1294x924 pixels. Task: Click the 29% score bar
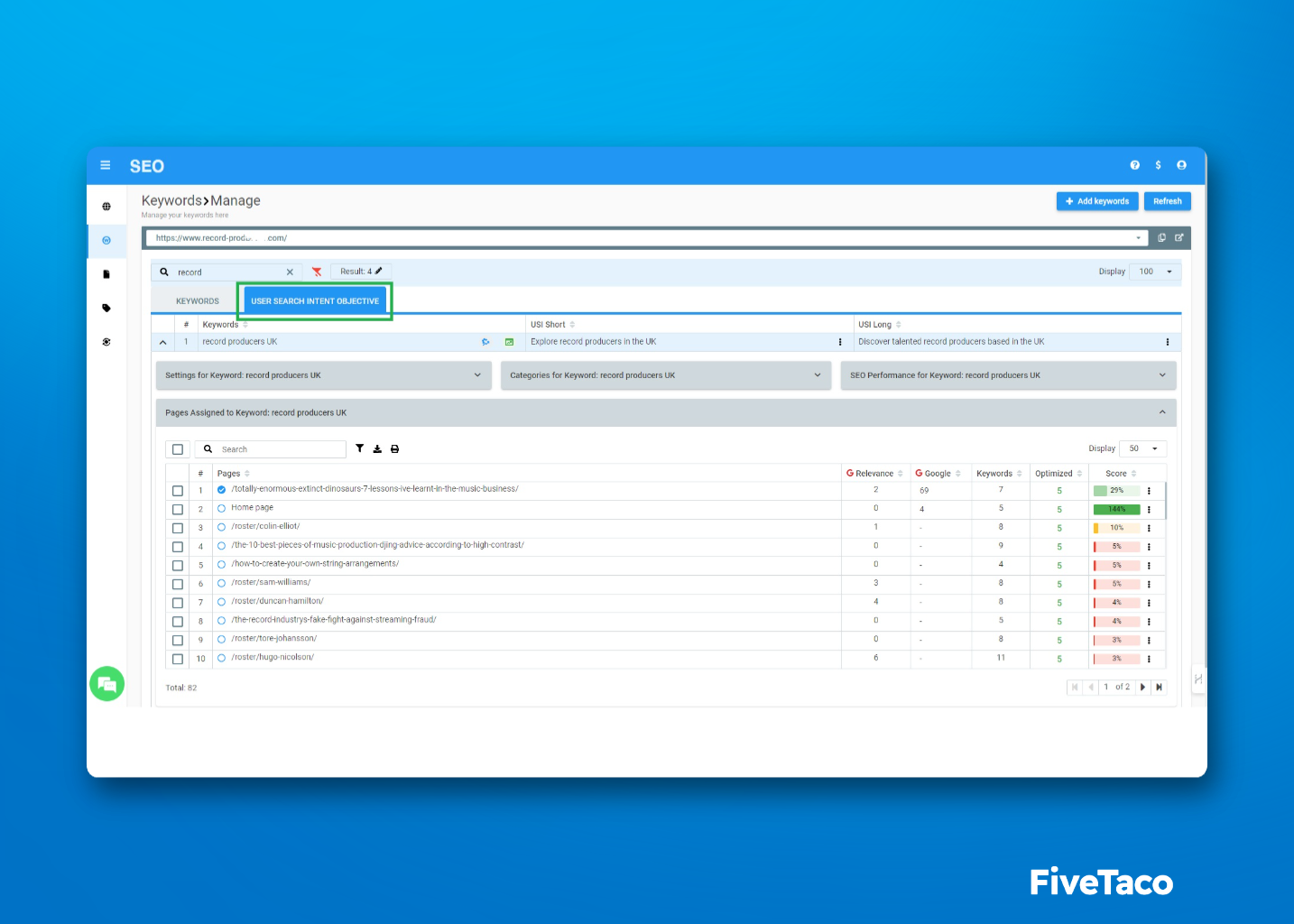(1117, 491)
